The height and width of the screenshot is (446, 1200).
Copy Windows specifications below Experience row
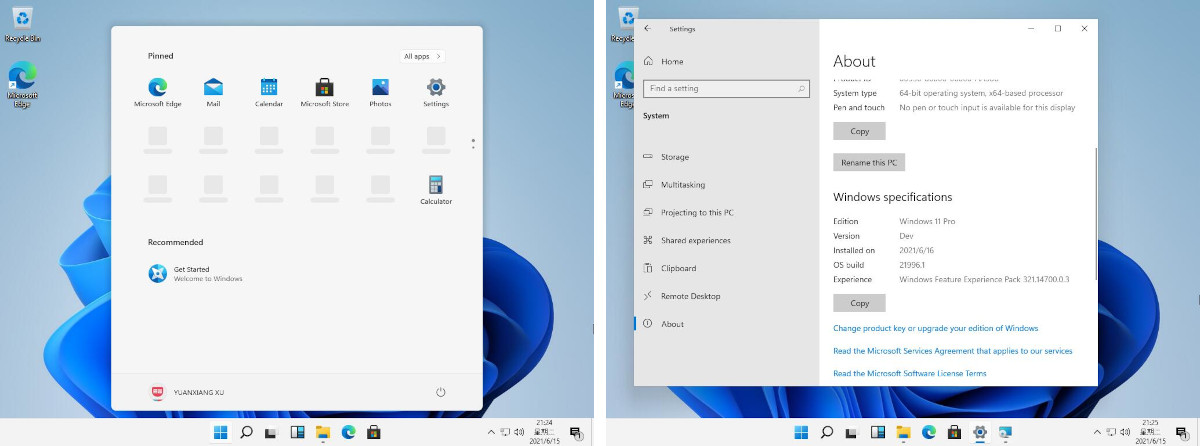click(859, 303)
